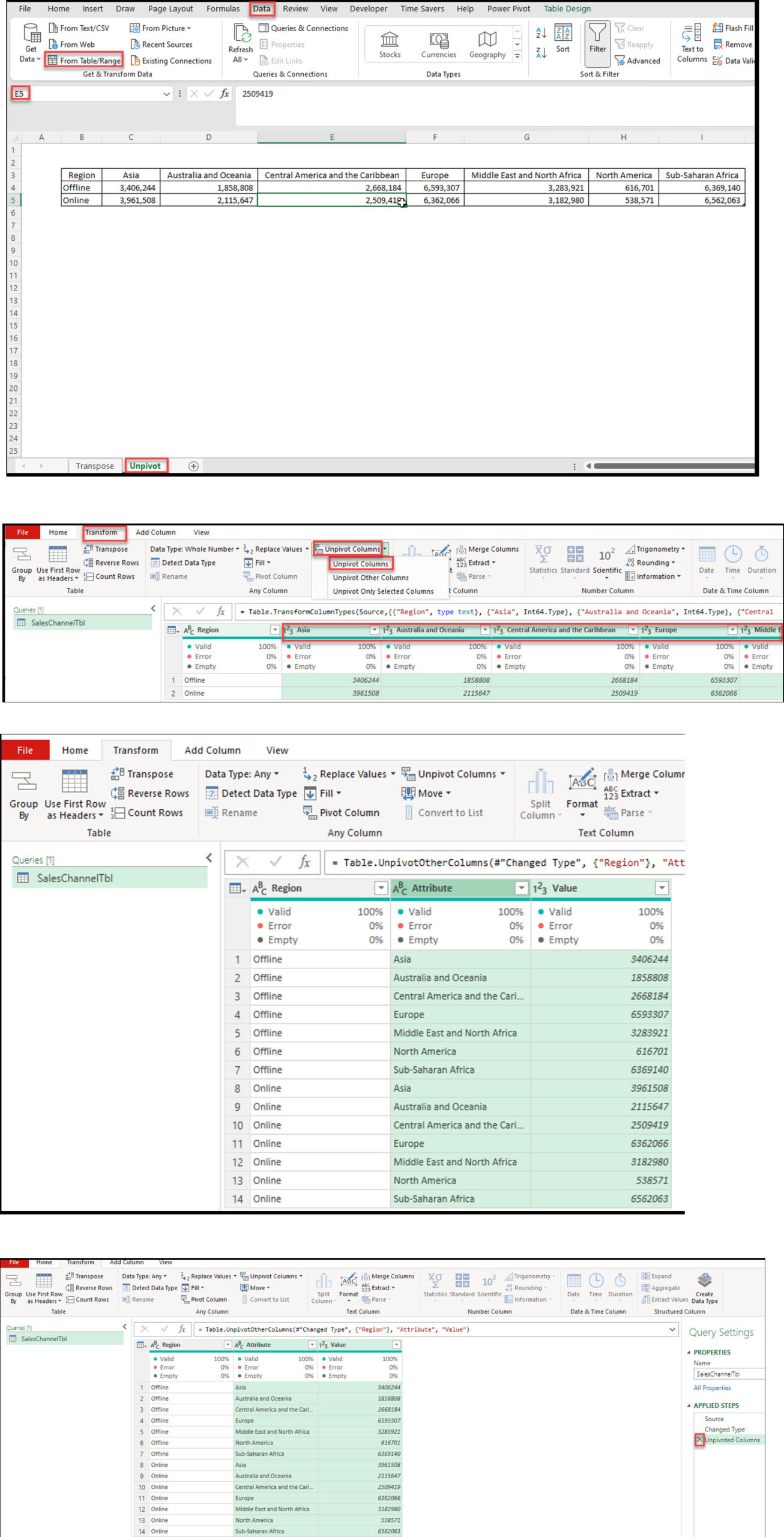Choose Unpivot Only Selected Columns entry
This screenshot has height=1537, width=784.
[x=383, y=591]
